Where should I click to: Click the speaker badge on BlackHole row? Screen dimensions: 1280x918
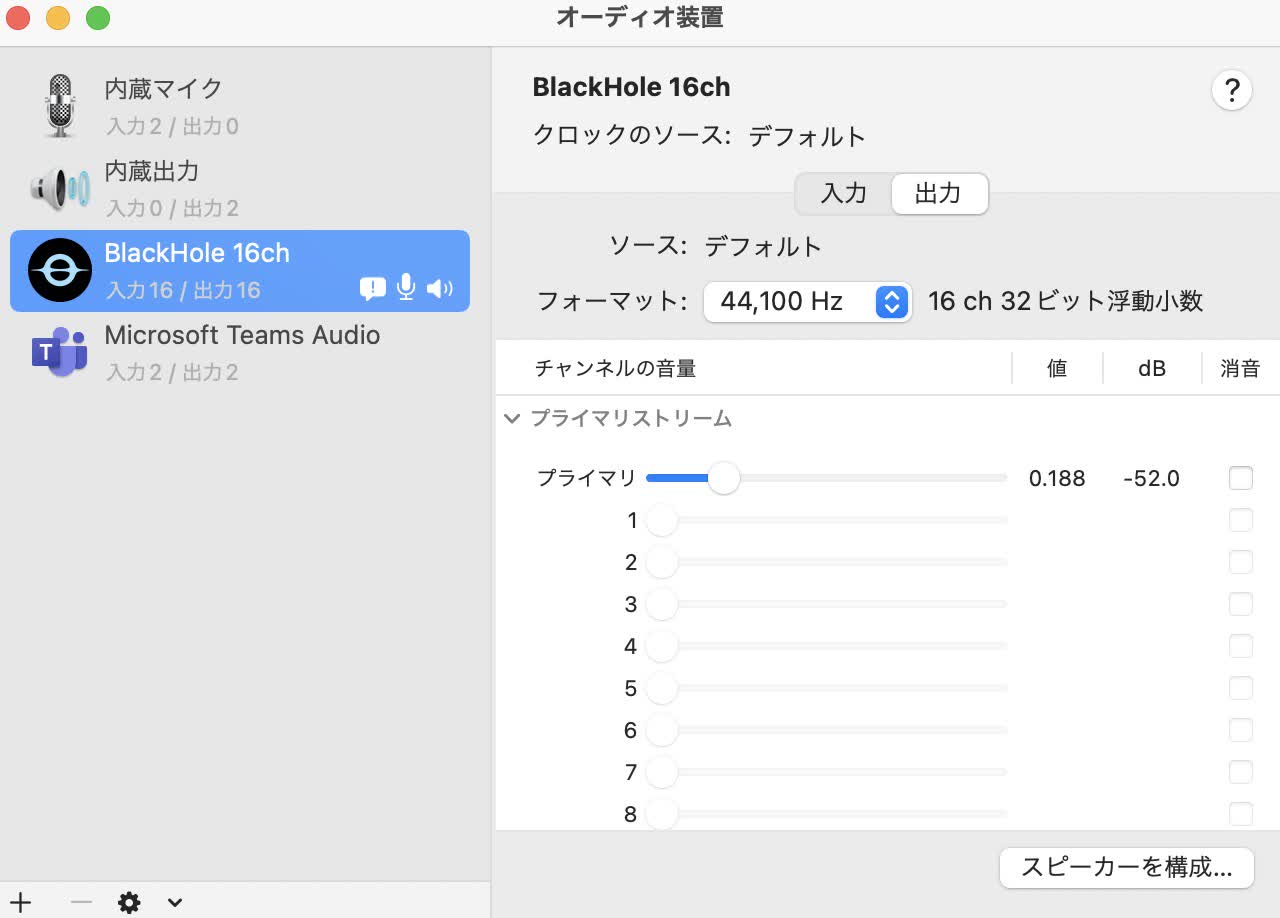(440, 289)
